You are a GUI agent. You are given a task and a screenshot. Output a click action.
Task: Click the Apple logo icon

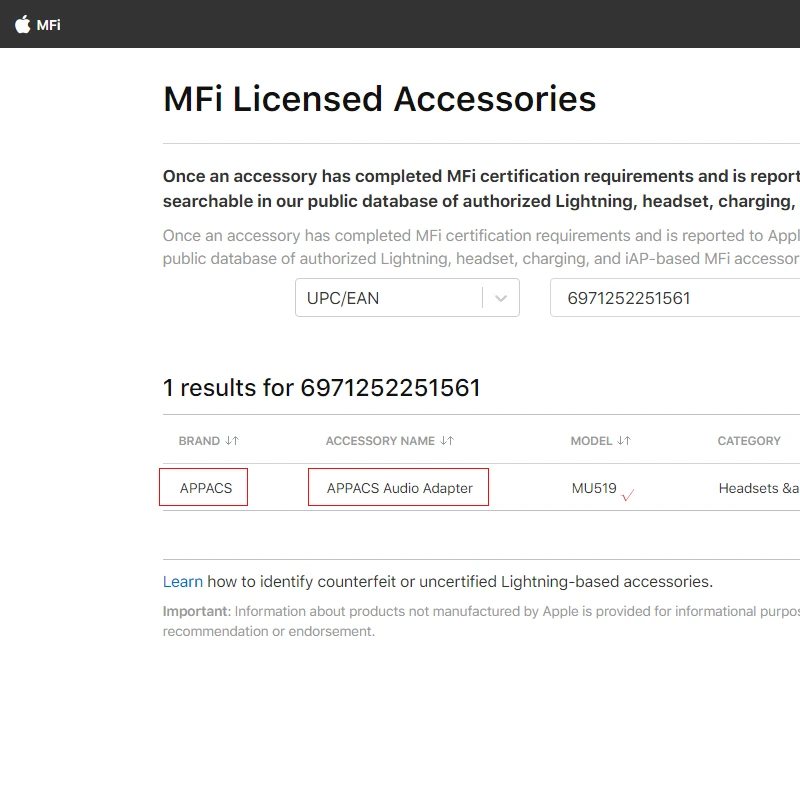23,24
